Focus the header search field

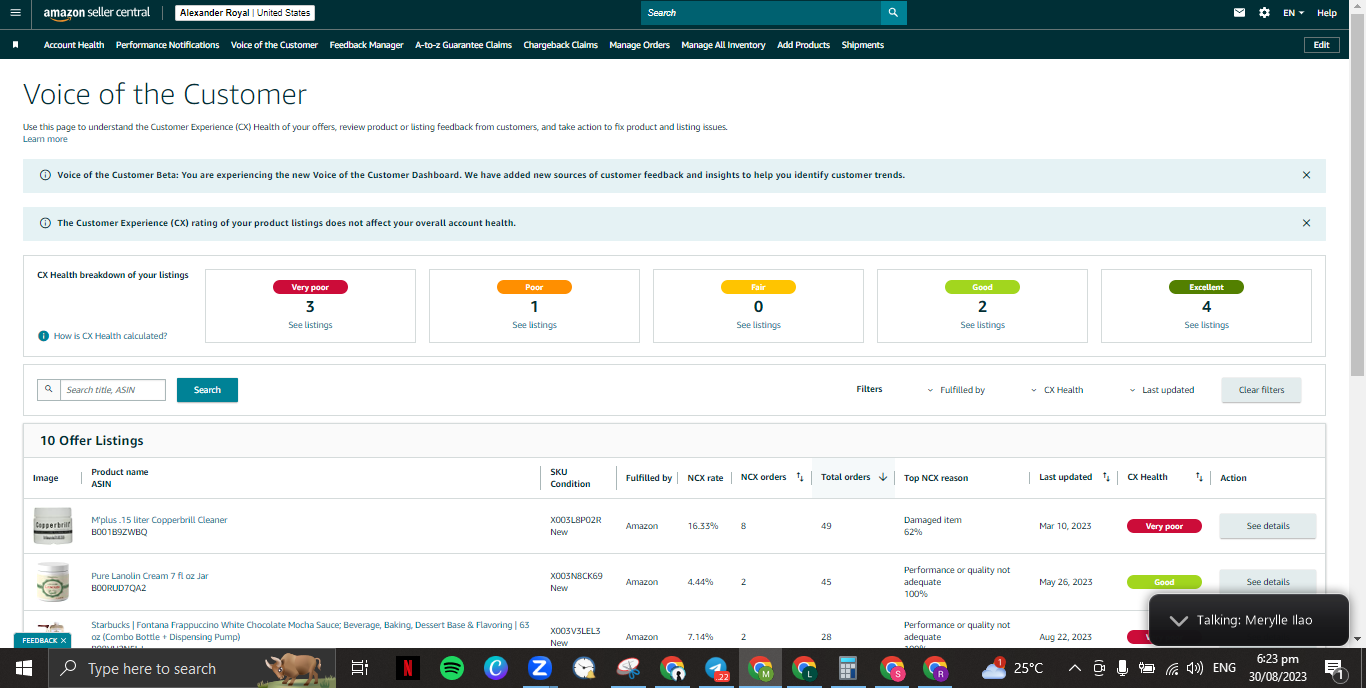(761, 13)
